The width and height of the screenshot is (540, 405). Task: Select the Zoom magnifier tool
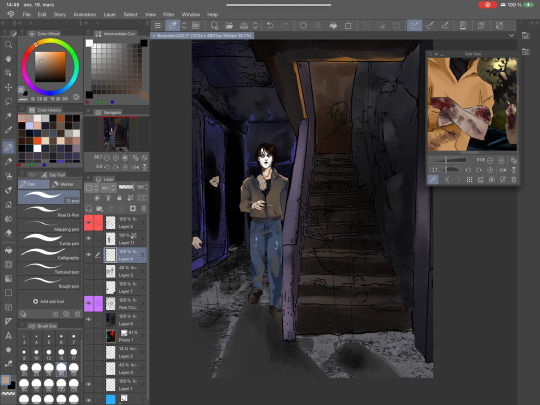(x=8, y=44)
